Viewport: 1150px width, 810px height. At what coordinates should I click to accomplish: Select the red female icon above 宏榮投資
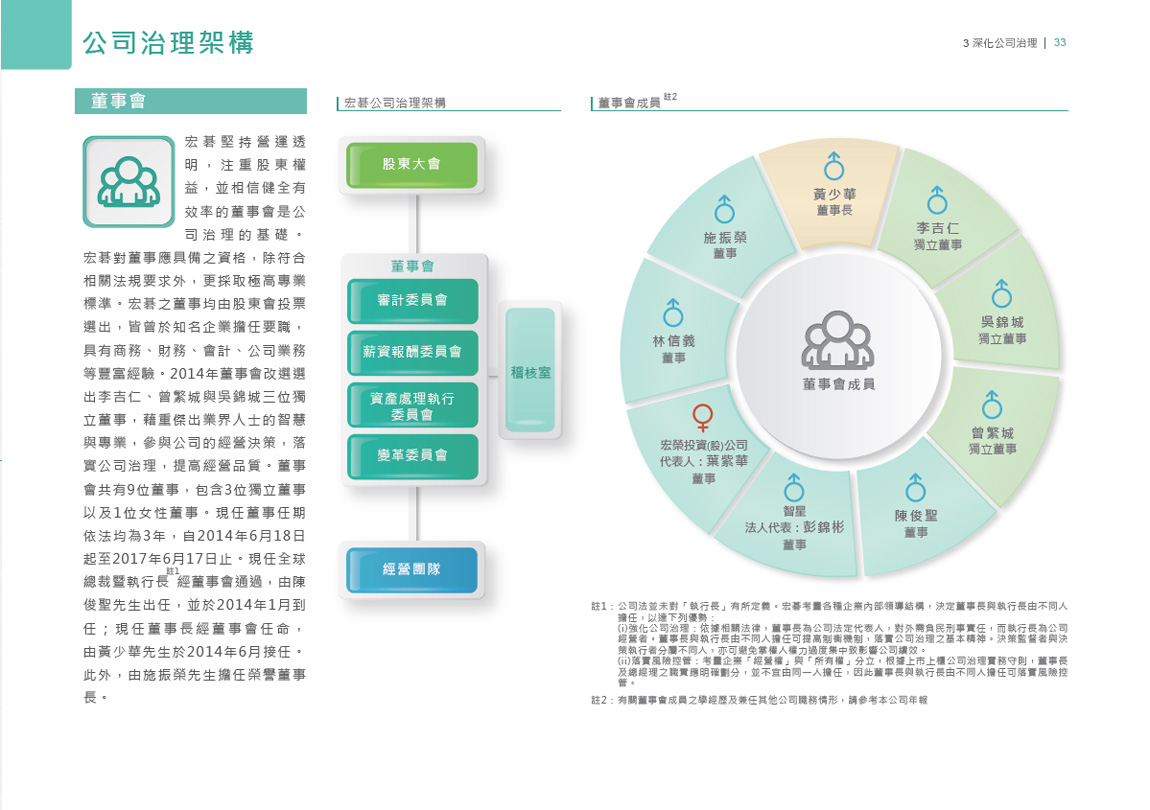(703, 417)
